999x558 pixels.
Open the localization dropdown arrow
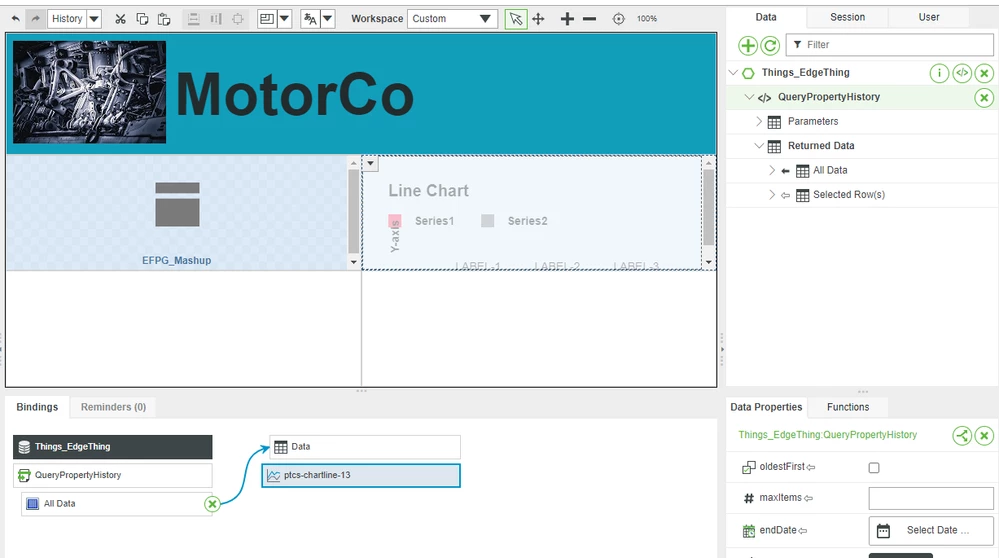pos(327,18)
